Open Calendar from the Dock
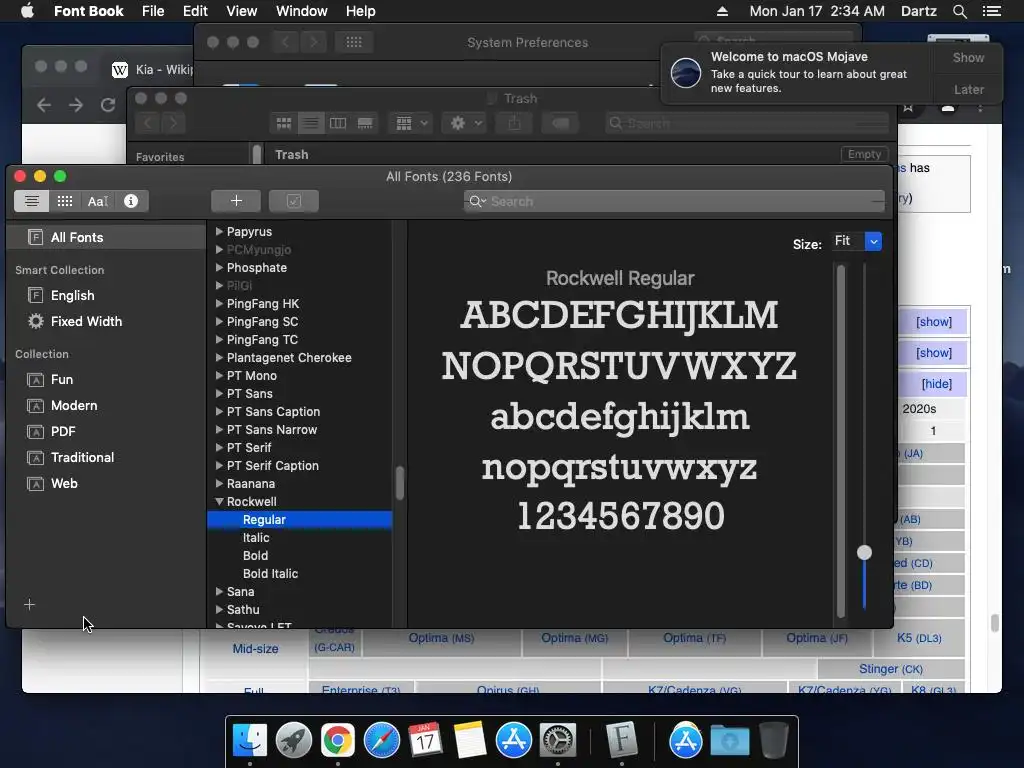The image size is (1024, 768). click(425, 740)
